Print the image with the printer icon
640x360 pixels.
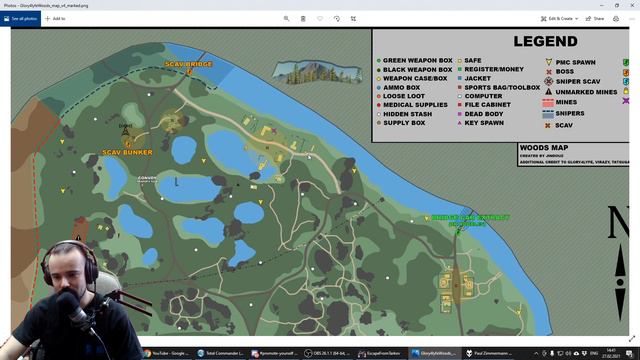[x=616, y=18]
